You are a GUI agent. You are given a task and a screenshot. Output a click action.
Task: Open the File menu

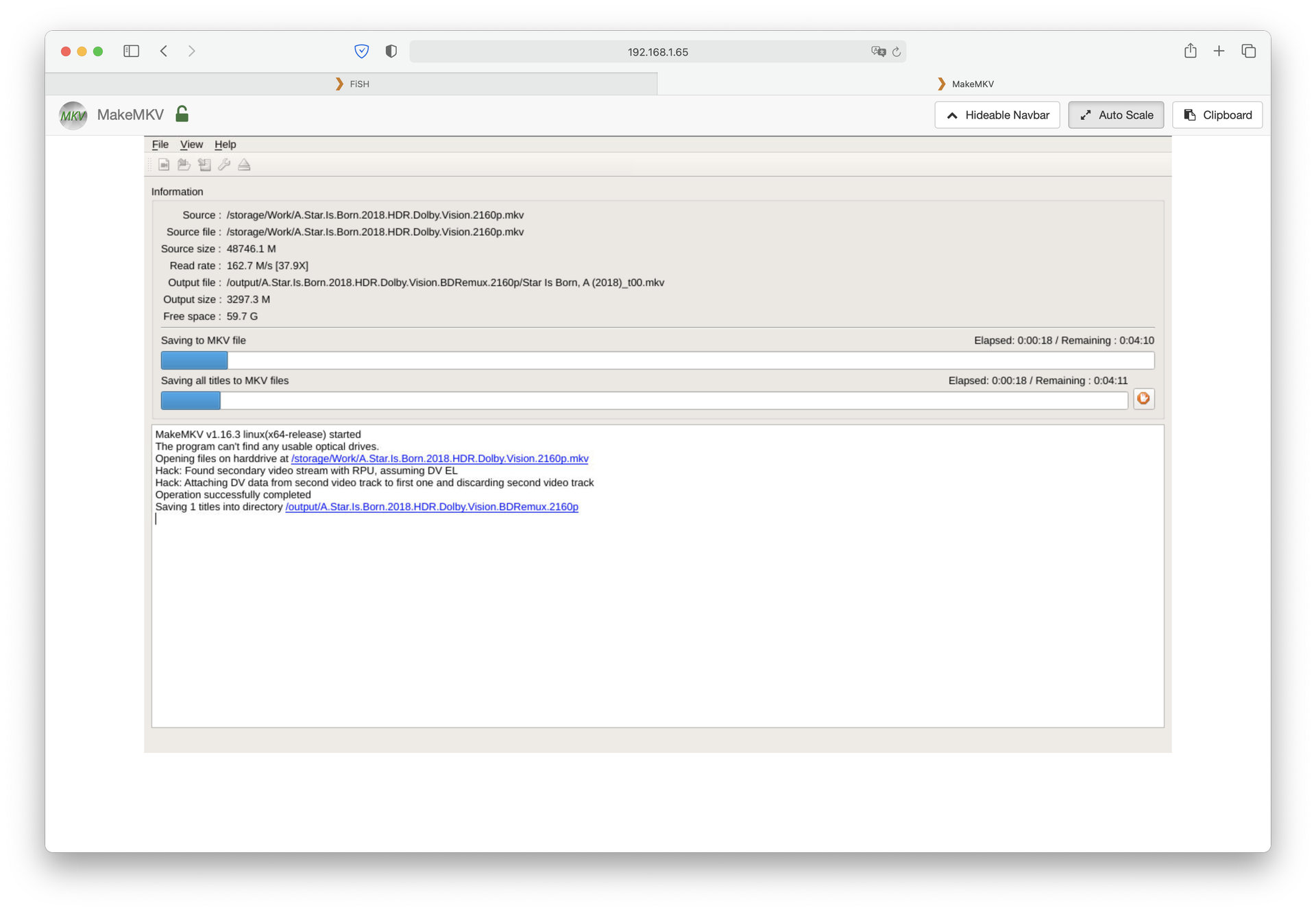click(x=160, y=144)
